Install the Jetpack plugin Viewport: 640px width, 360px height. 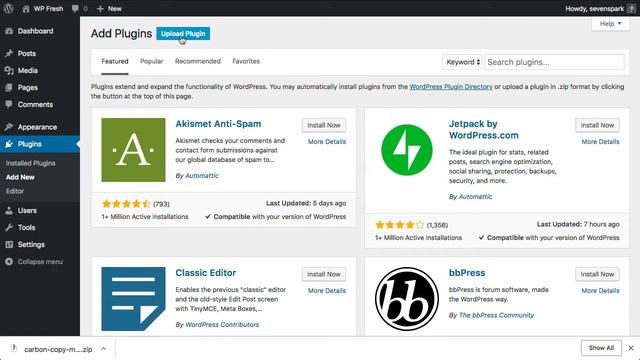597,125
